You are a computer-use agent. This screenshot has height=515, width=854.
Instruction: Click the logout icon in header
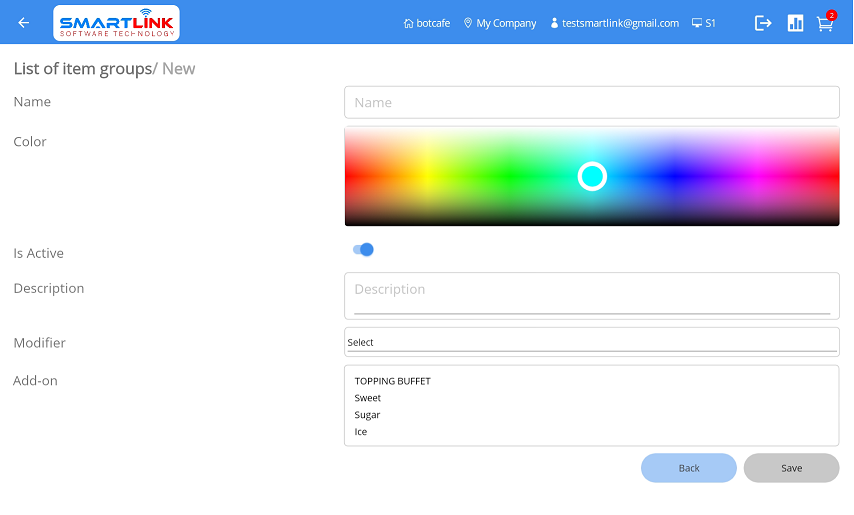point(763,23)
